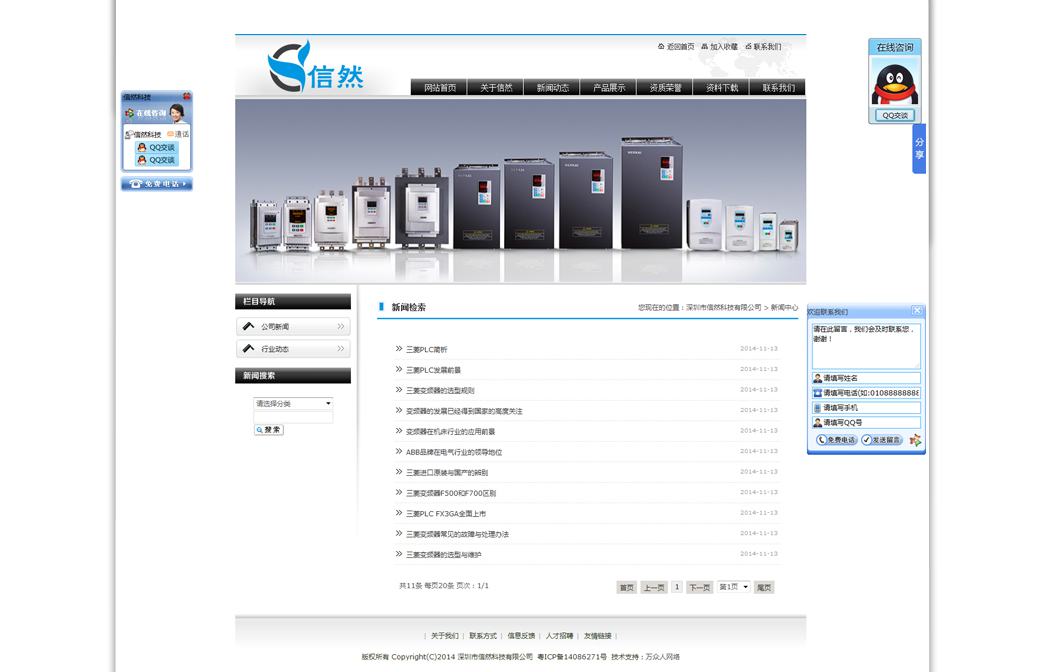1040x672 pixels.
Task: Close the left 信然科技 floating widget
Action: pos(186,97)
